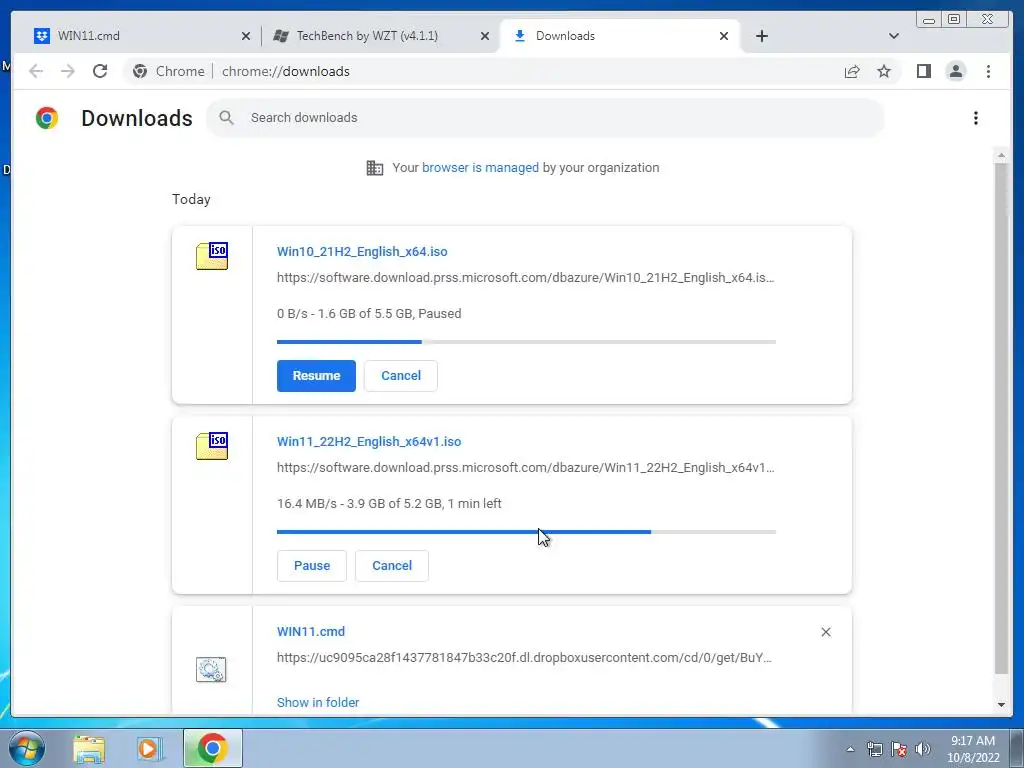Click the page scrollbar down arrow
1024x768 pixels.
[1001, 705]
